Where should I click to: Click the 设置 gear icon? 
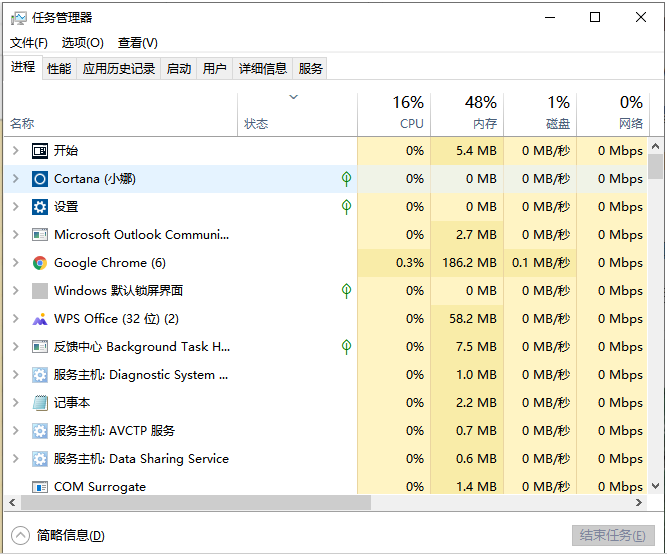(40, 207)
